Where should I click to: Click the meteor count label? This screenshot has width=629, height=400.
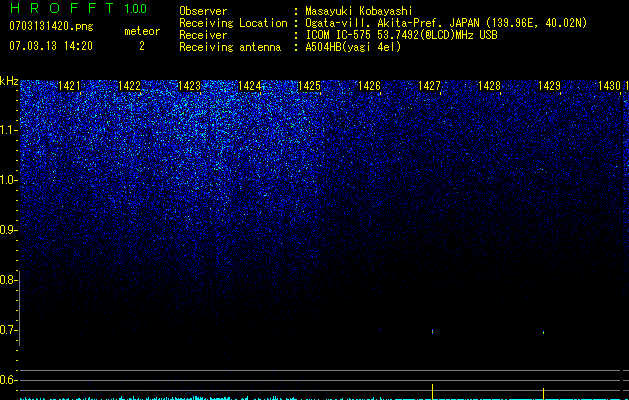142,31
